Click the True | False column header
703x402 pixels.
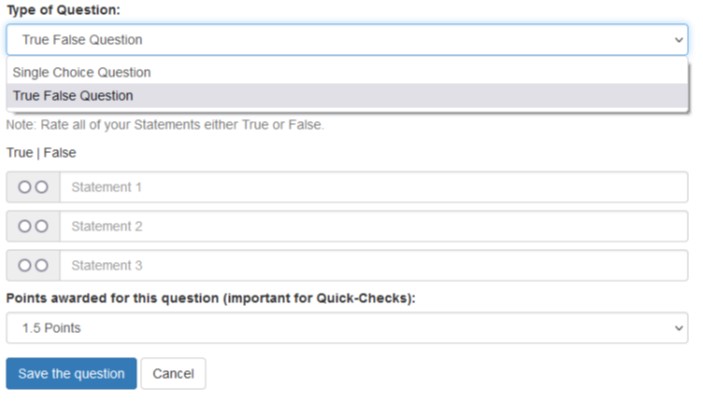coord(41,152)
